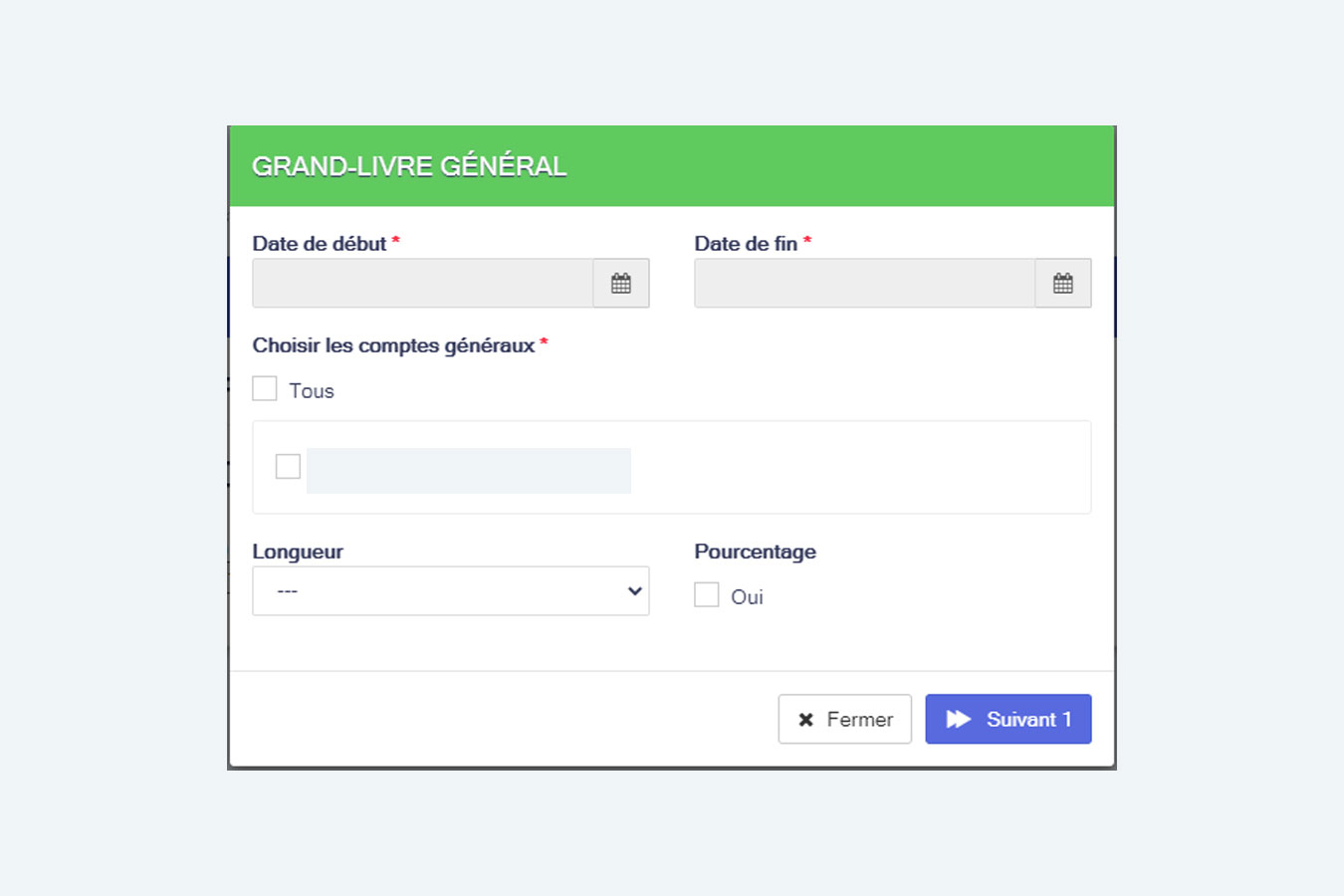Screen dimensions: 1344x896
Task: Click the chevron arrow of Longueur select
Action: click(634, 591)
